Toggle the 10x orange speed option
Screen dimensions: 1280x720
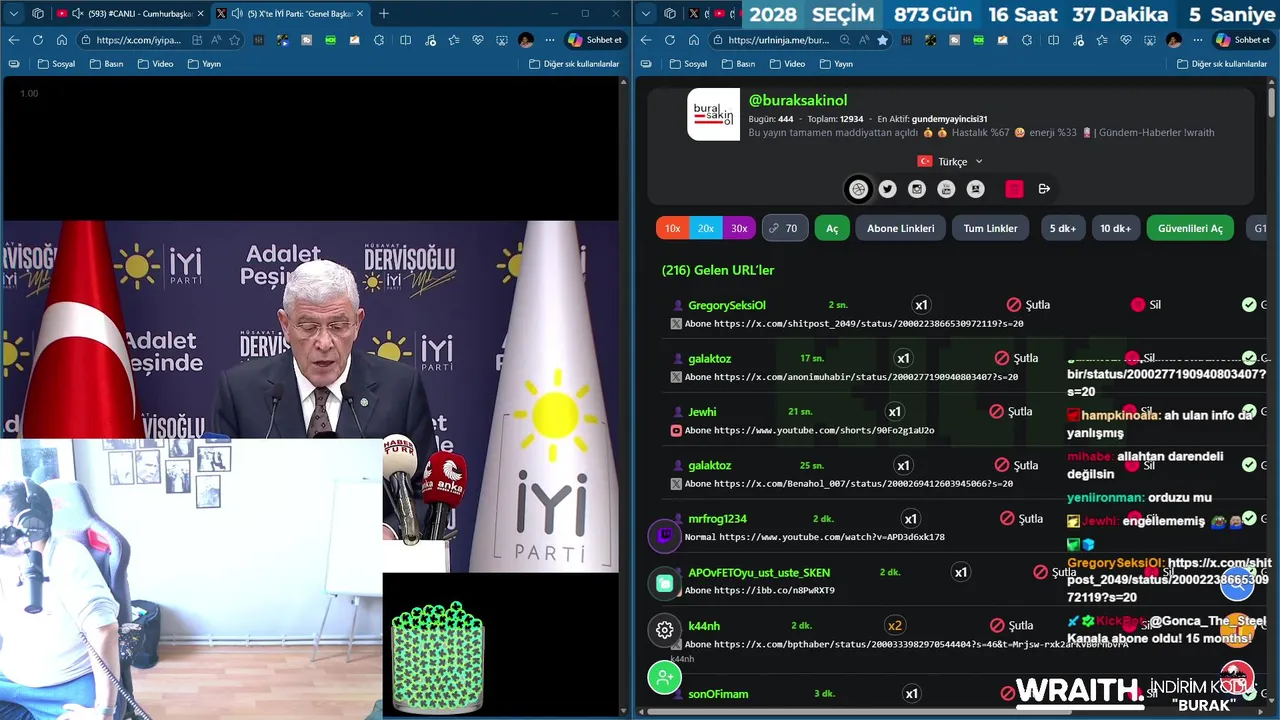(673, 228)
